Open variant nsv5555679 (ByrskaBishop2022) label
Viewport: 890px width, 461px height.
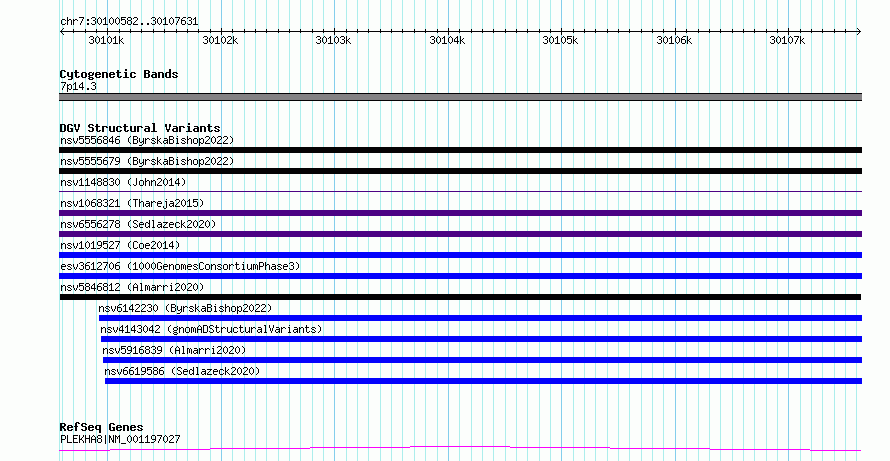147,161
